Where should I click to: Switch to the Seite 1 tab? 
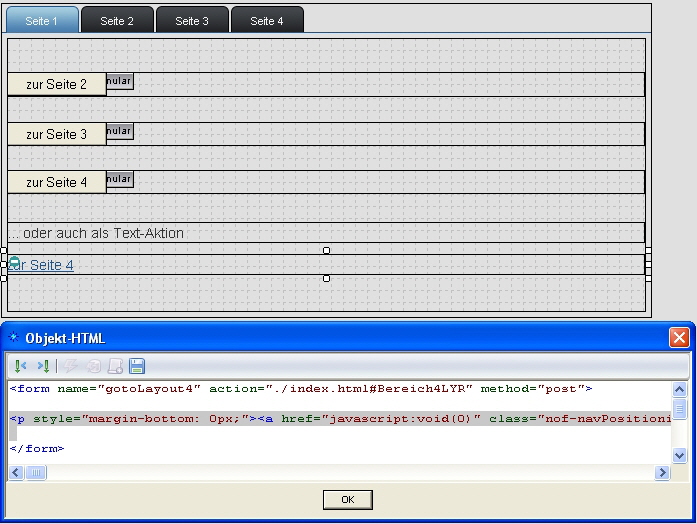(42, 21)
